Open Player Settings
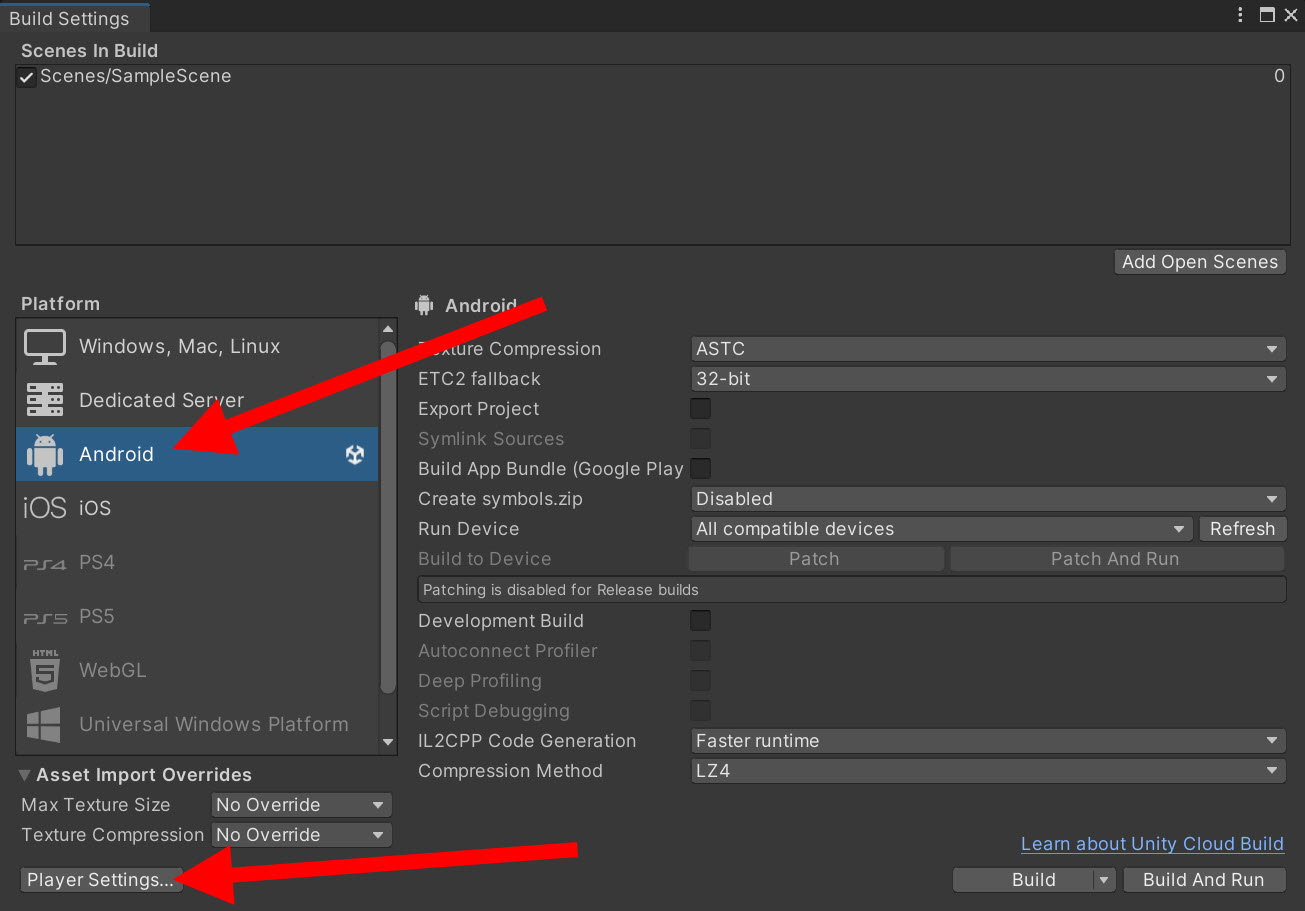 point(101,880)
